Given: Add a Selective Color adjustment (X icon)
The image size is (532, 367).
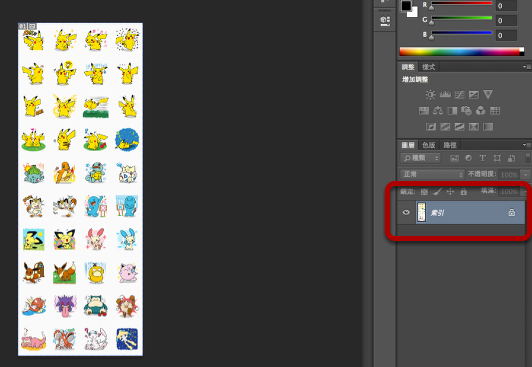Looking at the screenshot, I should [x=474, y=127].
